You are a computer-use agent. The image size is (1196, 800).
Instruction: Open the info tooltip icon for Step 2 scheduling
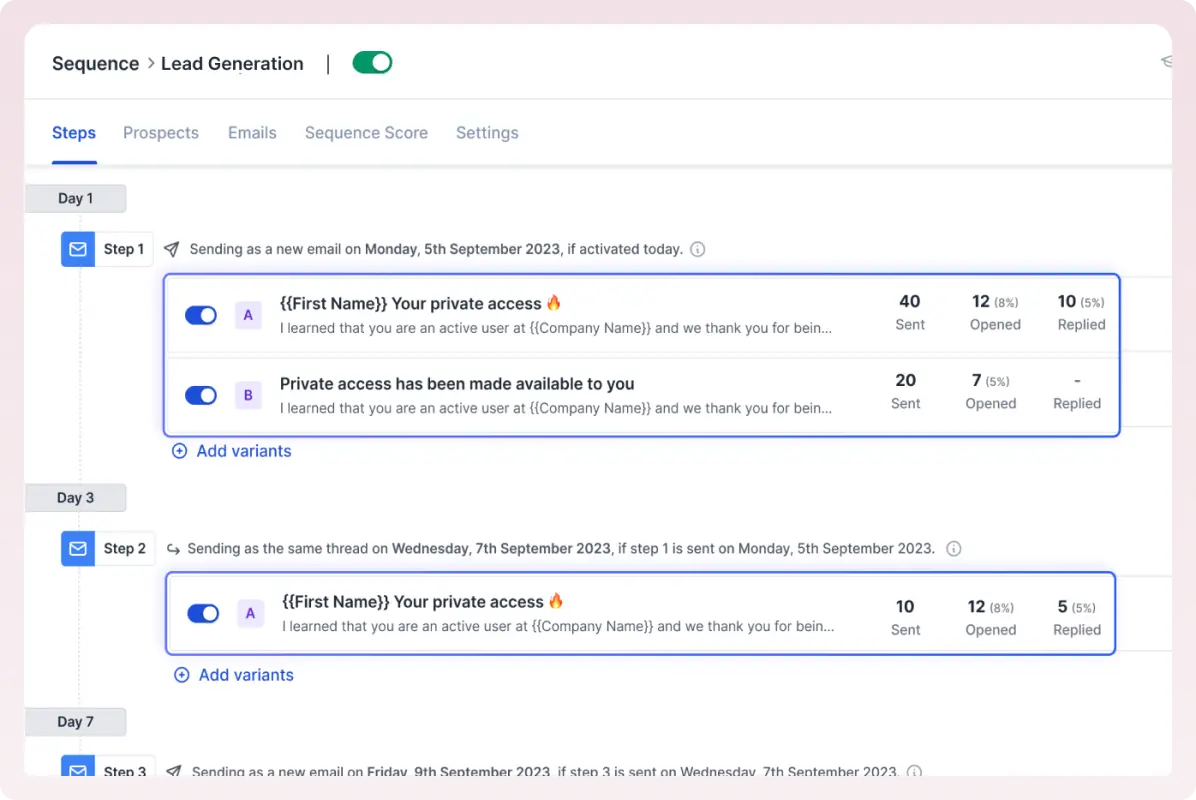(x=953, y=548)
